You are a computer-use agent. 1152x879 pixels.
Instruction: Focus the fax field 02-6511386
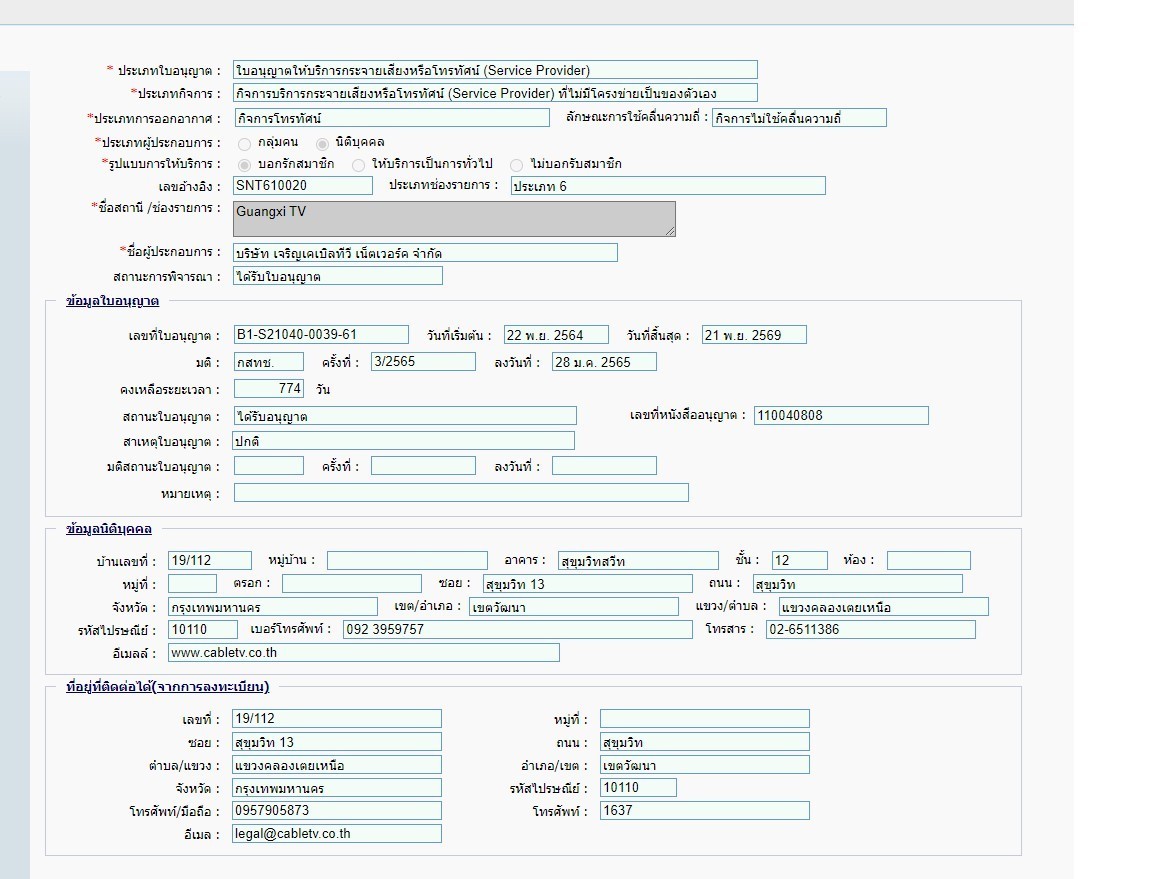coord(870,630)
